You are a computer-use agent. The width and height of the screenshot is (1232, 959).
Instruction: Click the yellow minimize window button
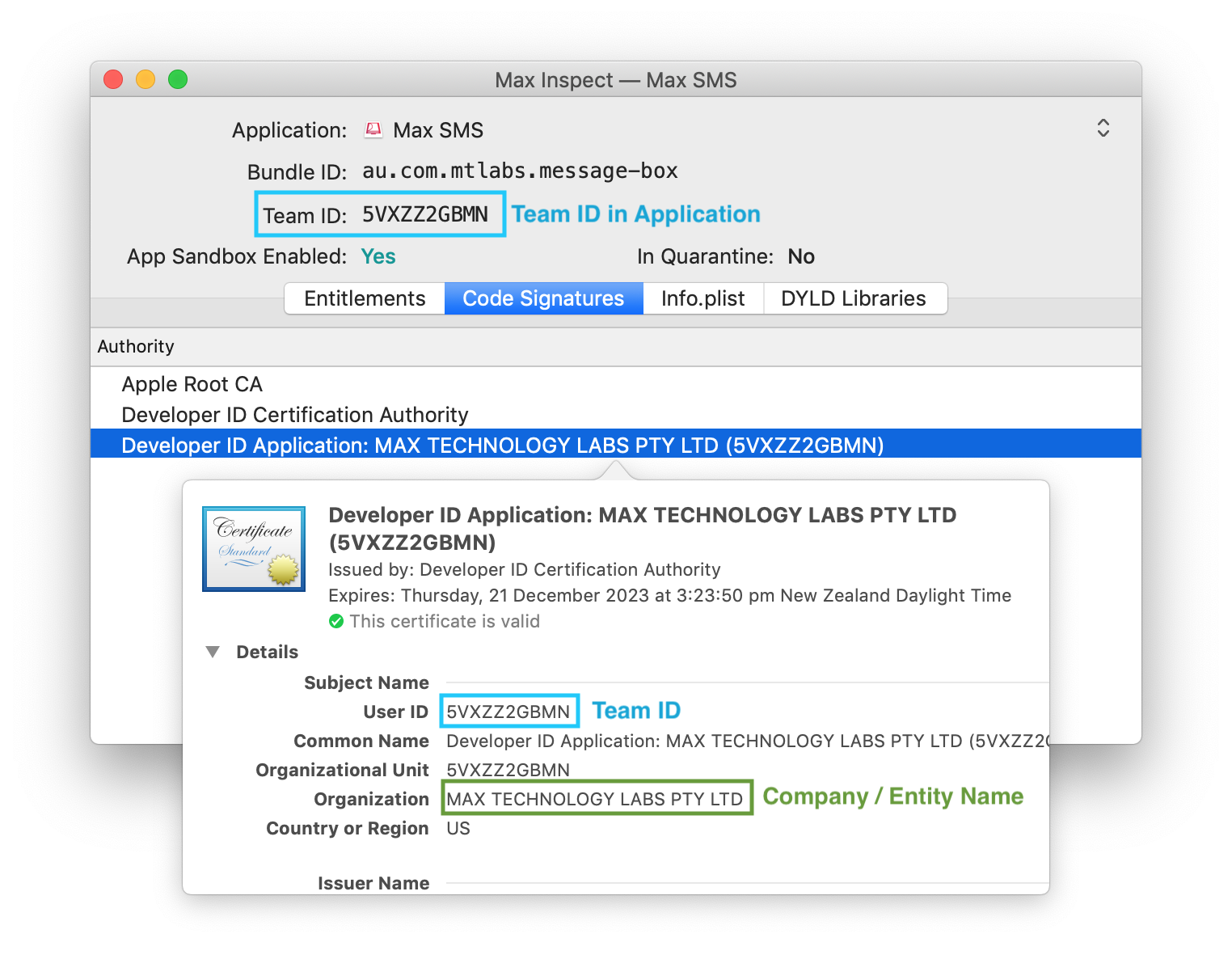click(x=146, y=79)
